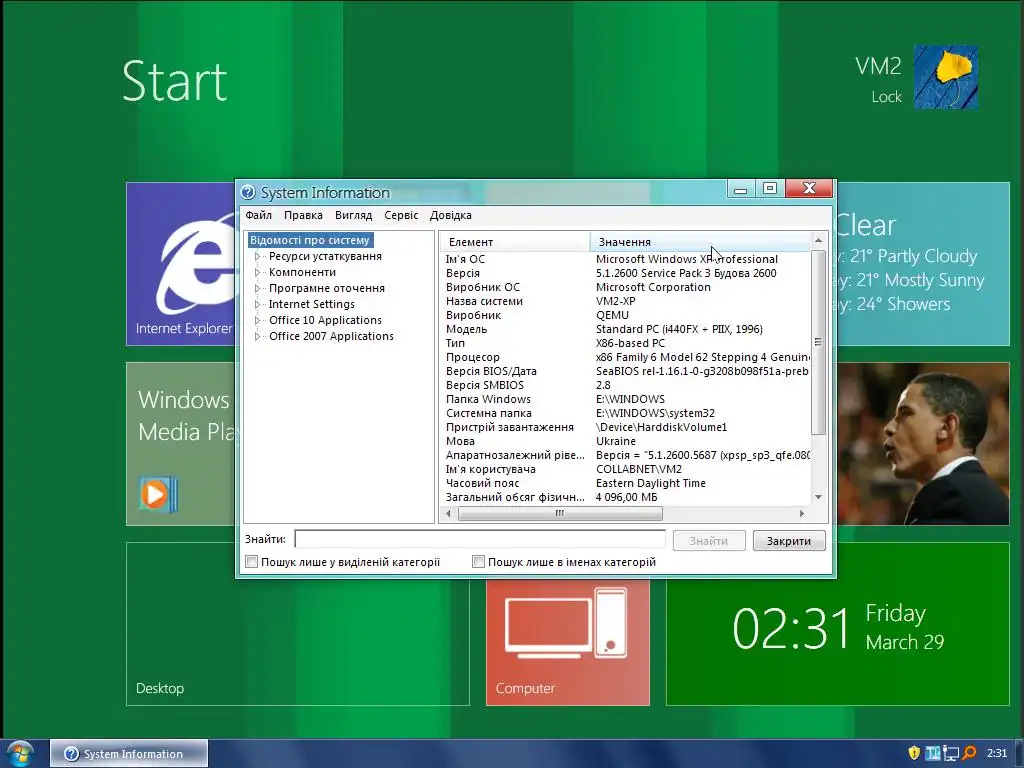Click the scroll up arrow in details pane
The width and height of the screenshot is (1024, 768).
(x=818, y=241)
